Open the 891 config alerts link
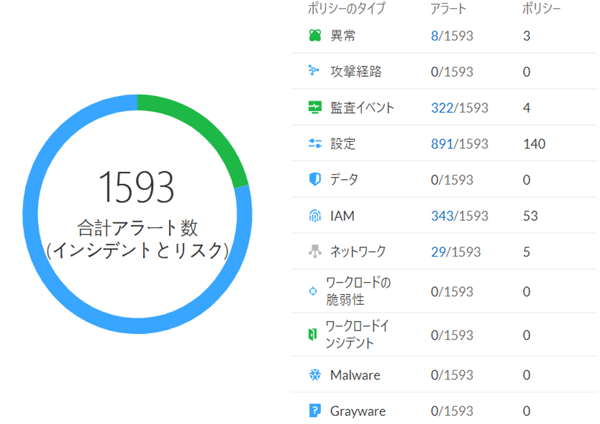The width and height of the screenshot is (600, 424). point(443,144)
